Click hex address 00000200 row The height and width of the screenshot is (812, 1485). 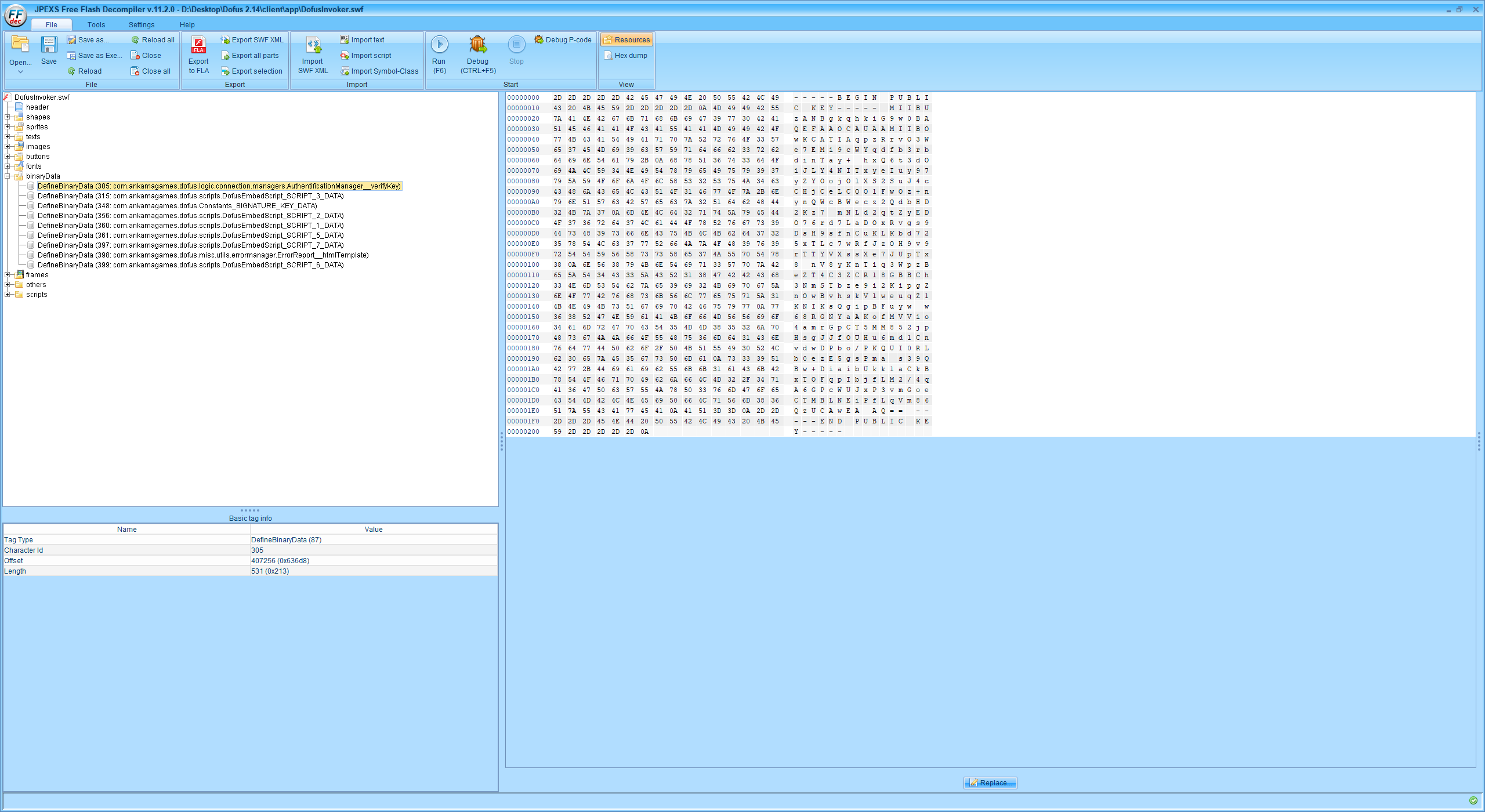click(523, 432)
